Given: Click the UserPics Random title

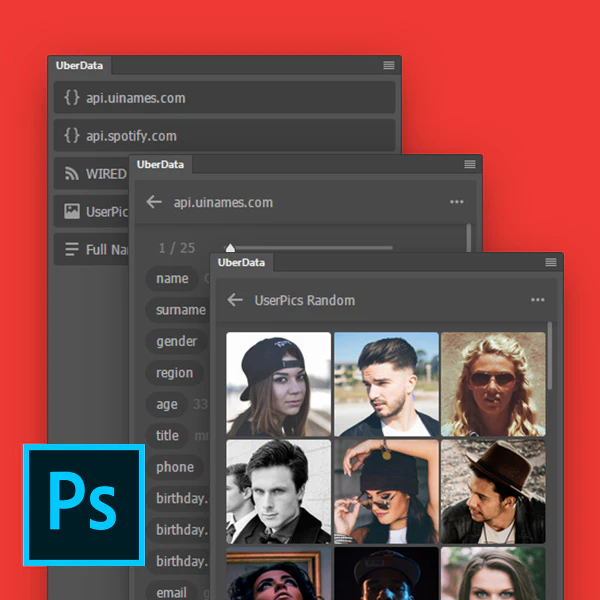Looking at the screenshot, I should pos(305,300).
